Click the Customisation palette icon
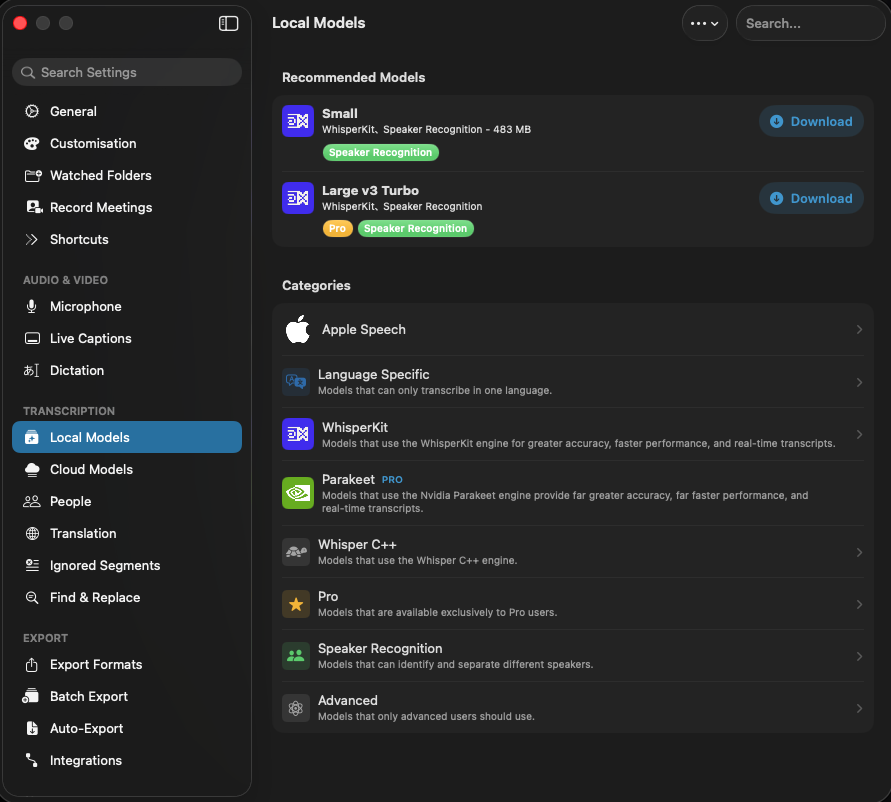 click(32, 143)
